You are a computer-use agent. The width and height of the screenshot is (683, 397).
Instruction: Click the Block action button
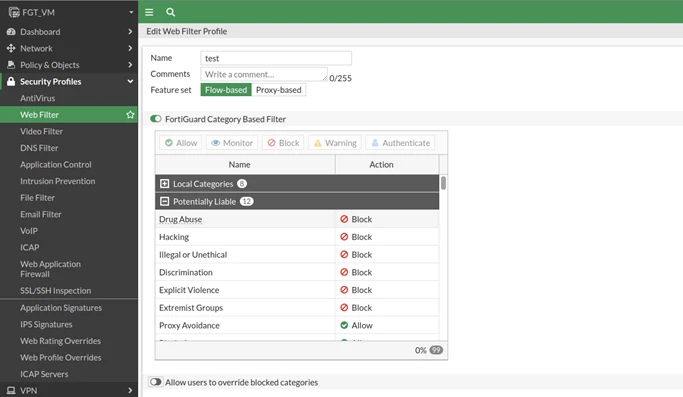tap(283, 143)
